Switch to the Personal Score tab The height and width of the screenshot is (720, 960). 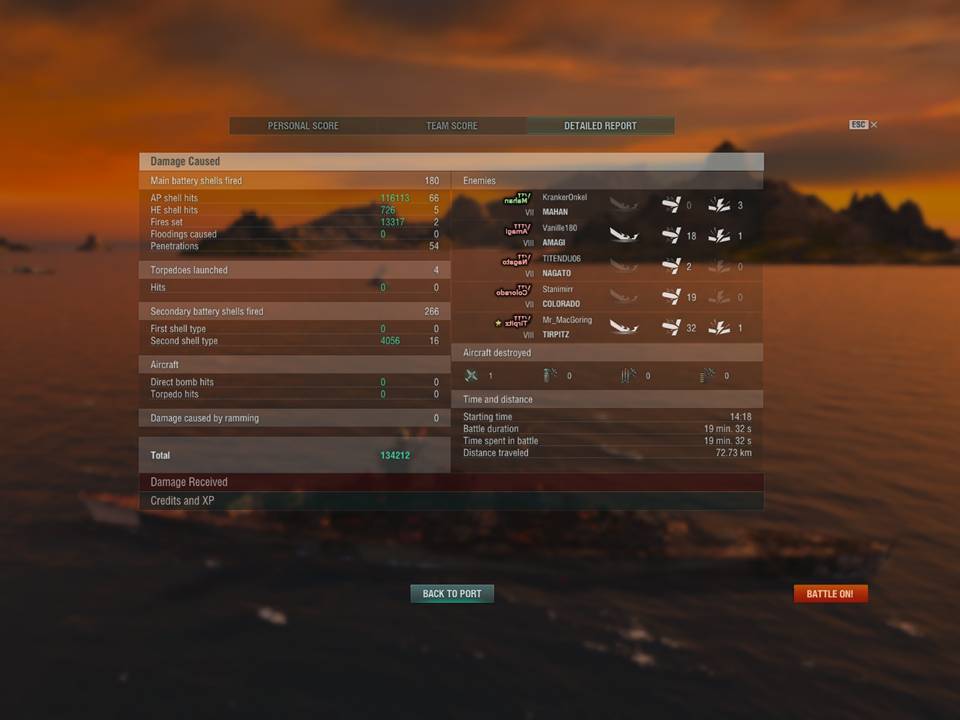pos(303,126)
